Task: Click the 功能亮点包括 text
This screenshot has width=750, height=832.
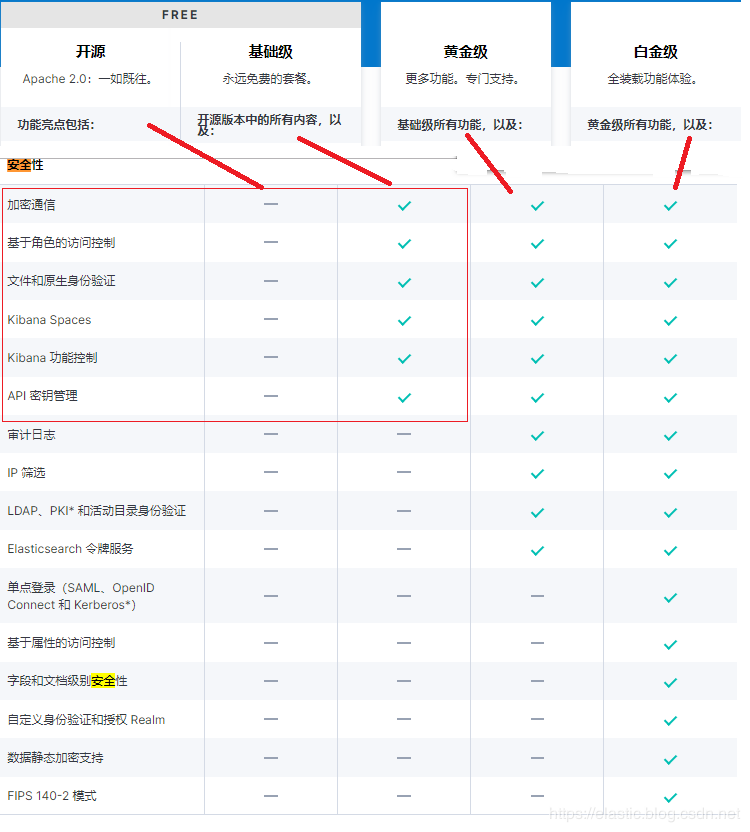Action: point(56,125)
